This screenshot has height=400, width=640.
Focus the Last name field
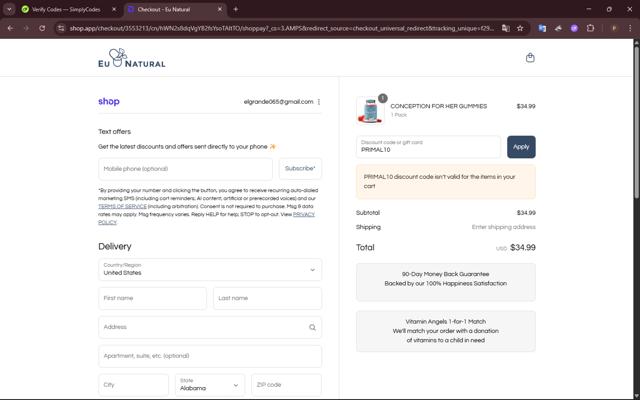tap(267, 298)
